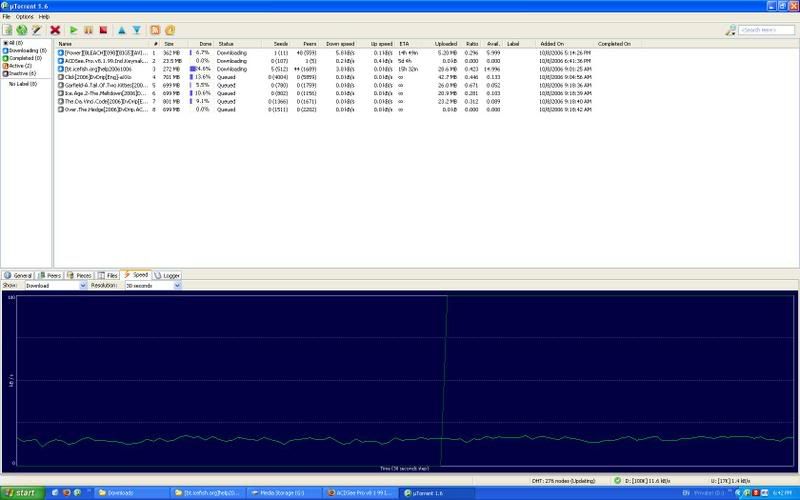Click the 10.6% progress bar of Ice.Age.2 torrent
Viewport: 800px width, 500px height.
point(200,93)
